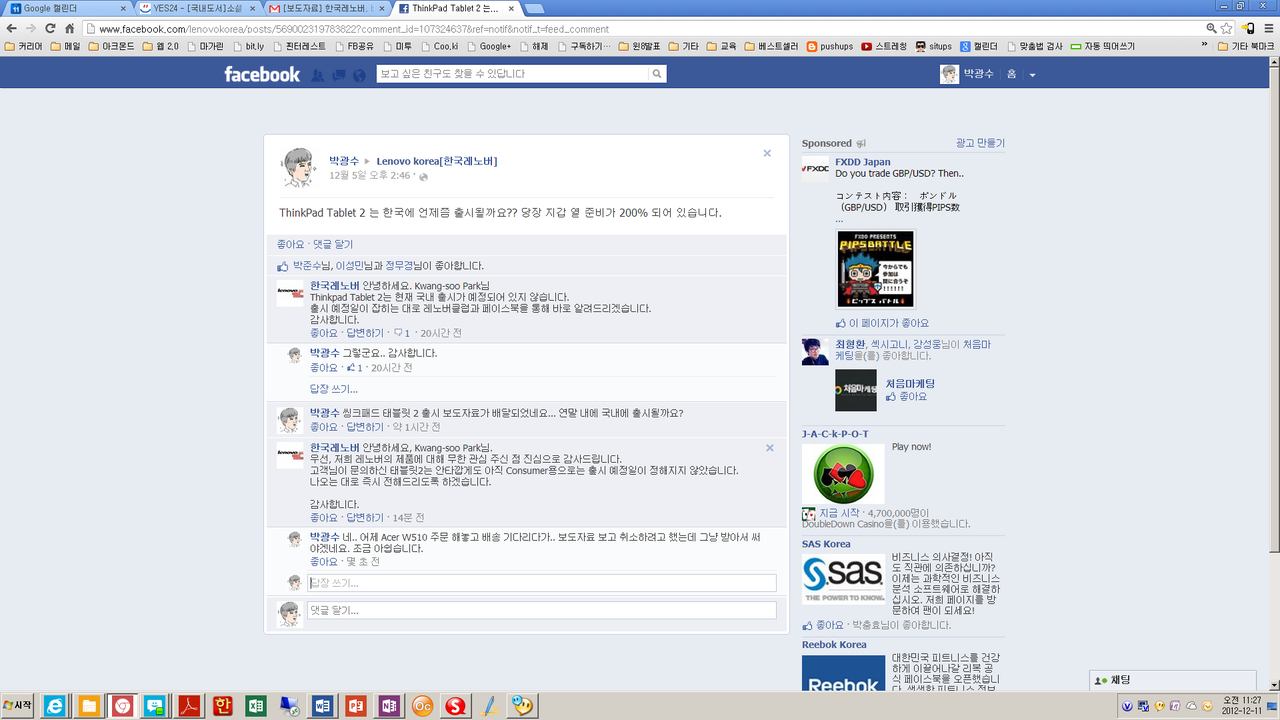Open PowerPoint from the taskbar

355,706
